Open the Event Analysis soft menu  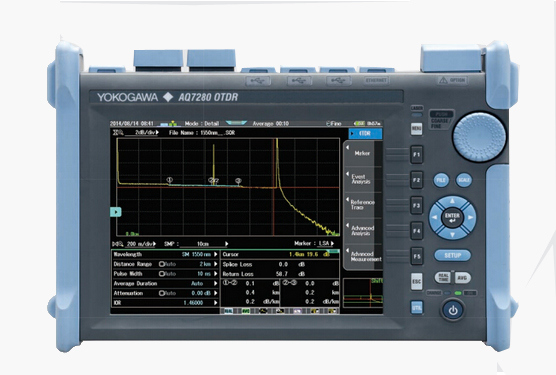(x=362, y=179)
